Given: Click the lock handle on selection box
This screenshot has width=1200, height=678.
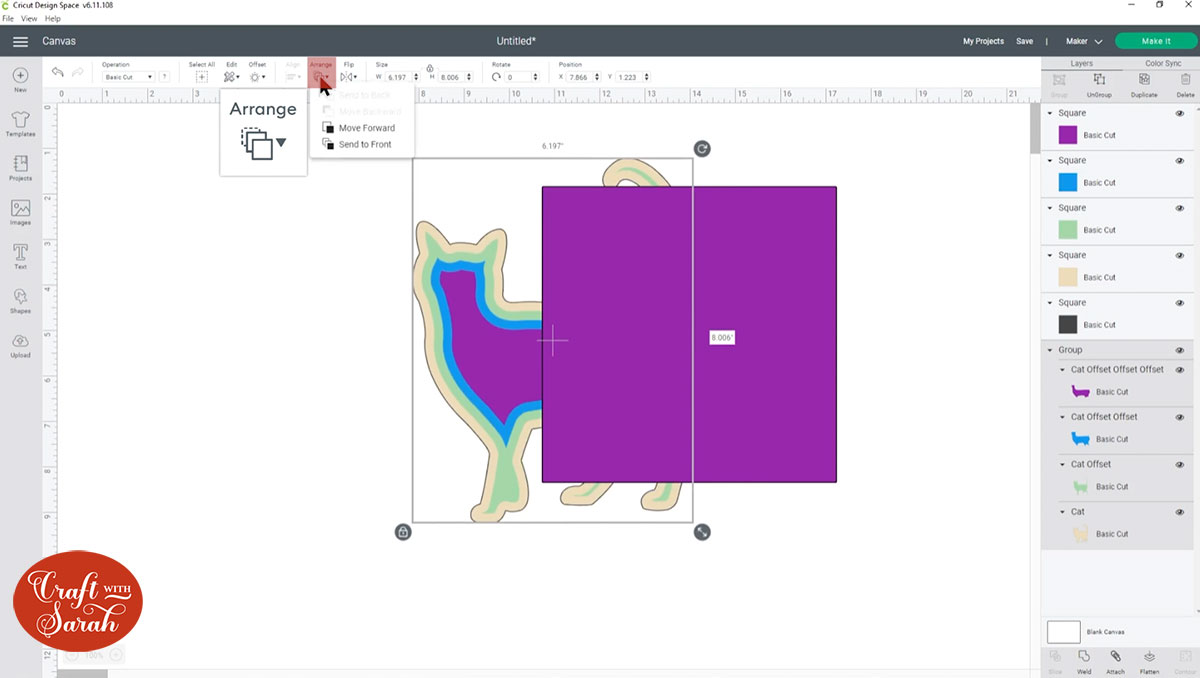Looking at the screenshot, I should [x=403, y=532].
